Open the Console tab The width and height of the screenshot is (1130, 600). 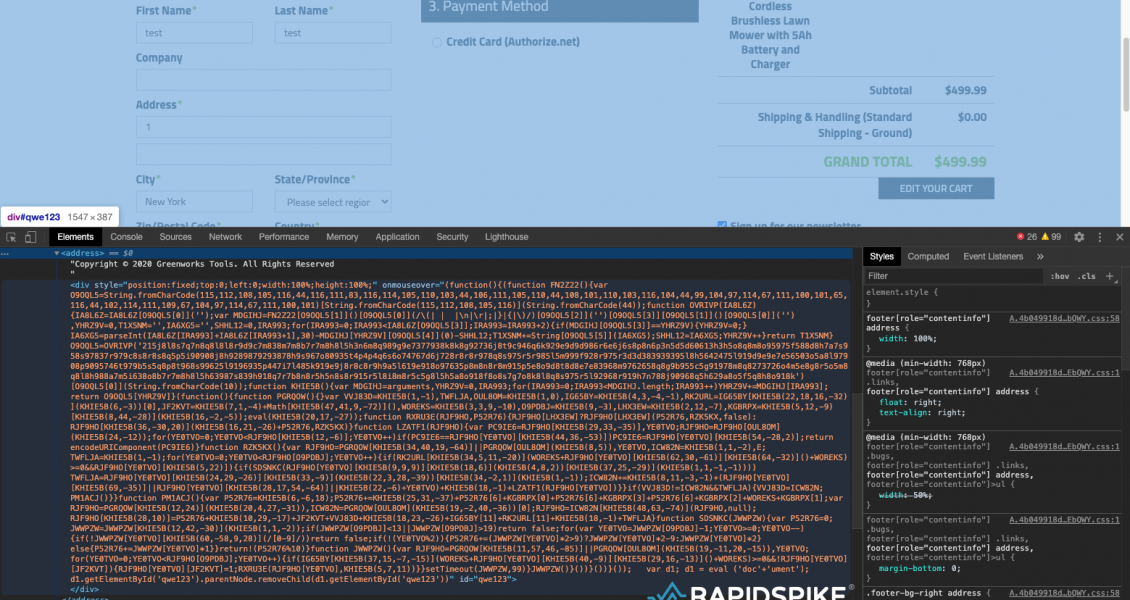(x=127, y=237)
